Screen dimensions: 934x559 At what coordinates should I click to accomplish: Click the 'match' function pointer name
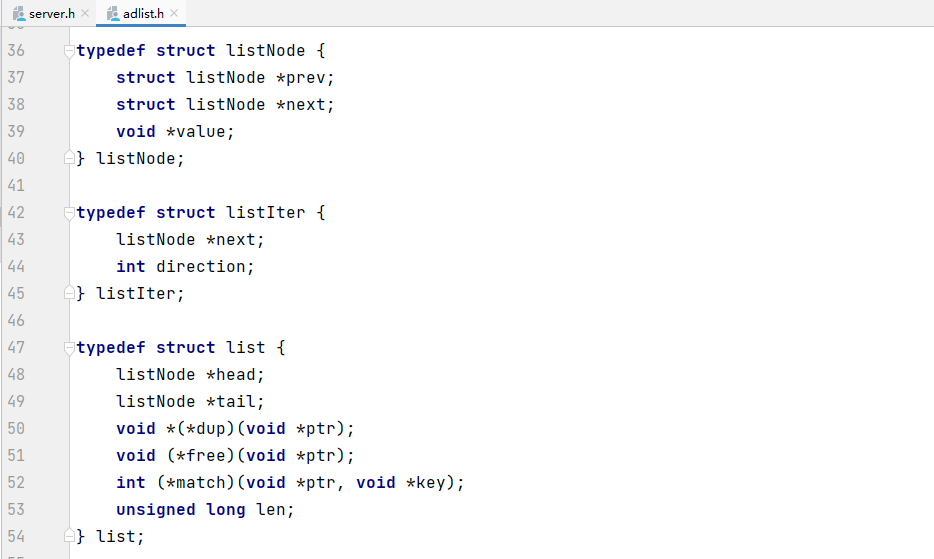tap(201, 482)
